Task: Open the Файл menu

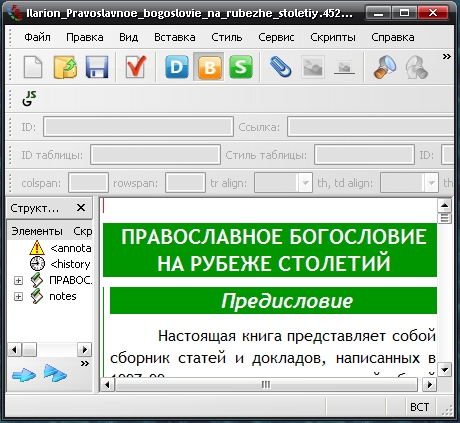Action: [37, 37]
